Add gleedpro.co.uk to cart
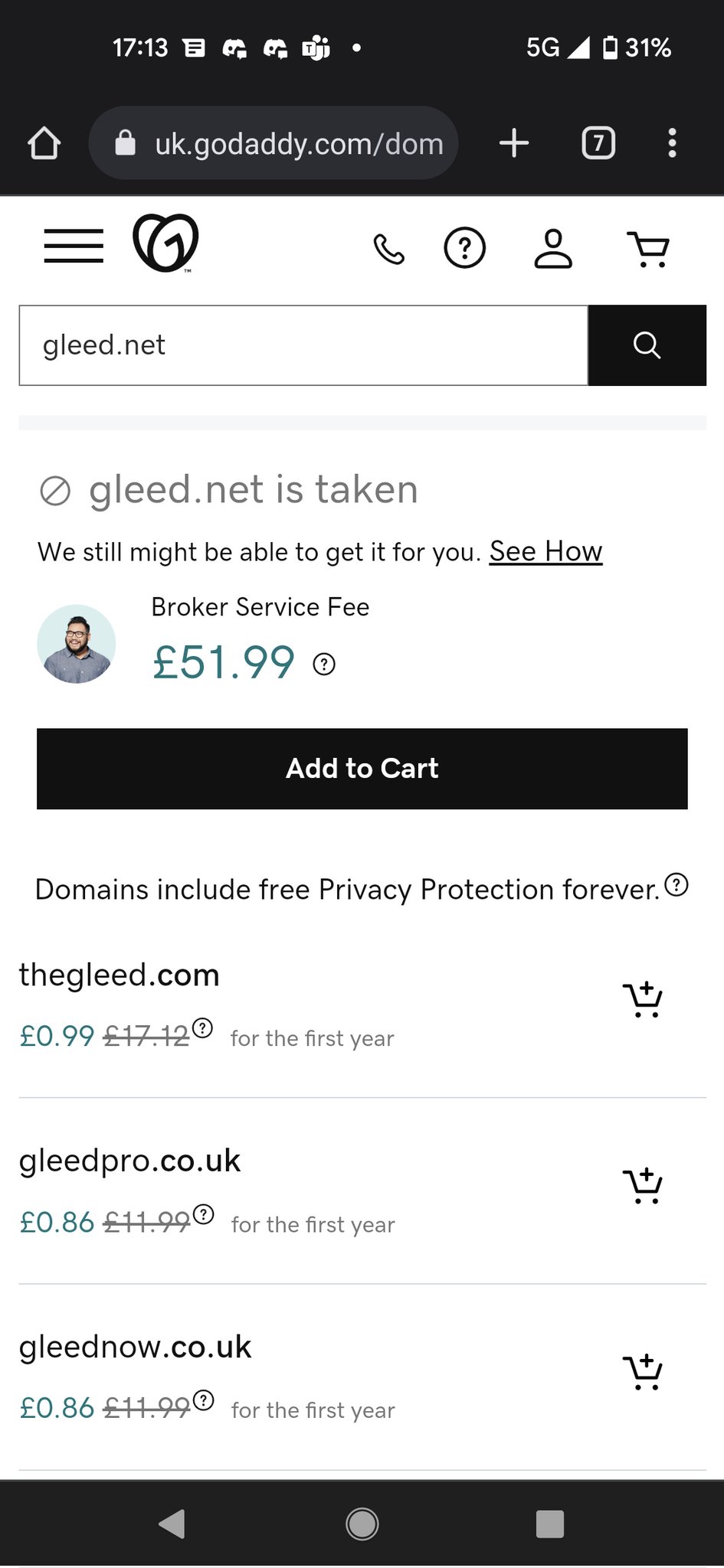Screen dimensions: 724x1568 [x=643, y=1185]
